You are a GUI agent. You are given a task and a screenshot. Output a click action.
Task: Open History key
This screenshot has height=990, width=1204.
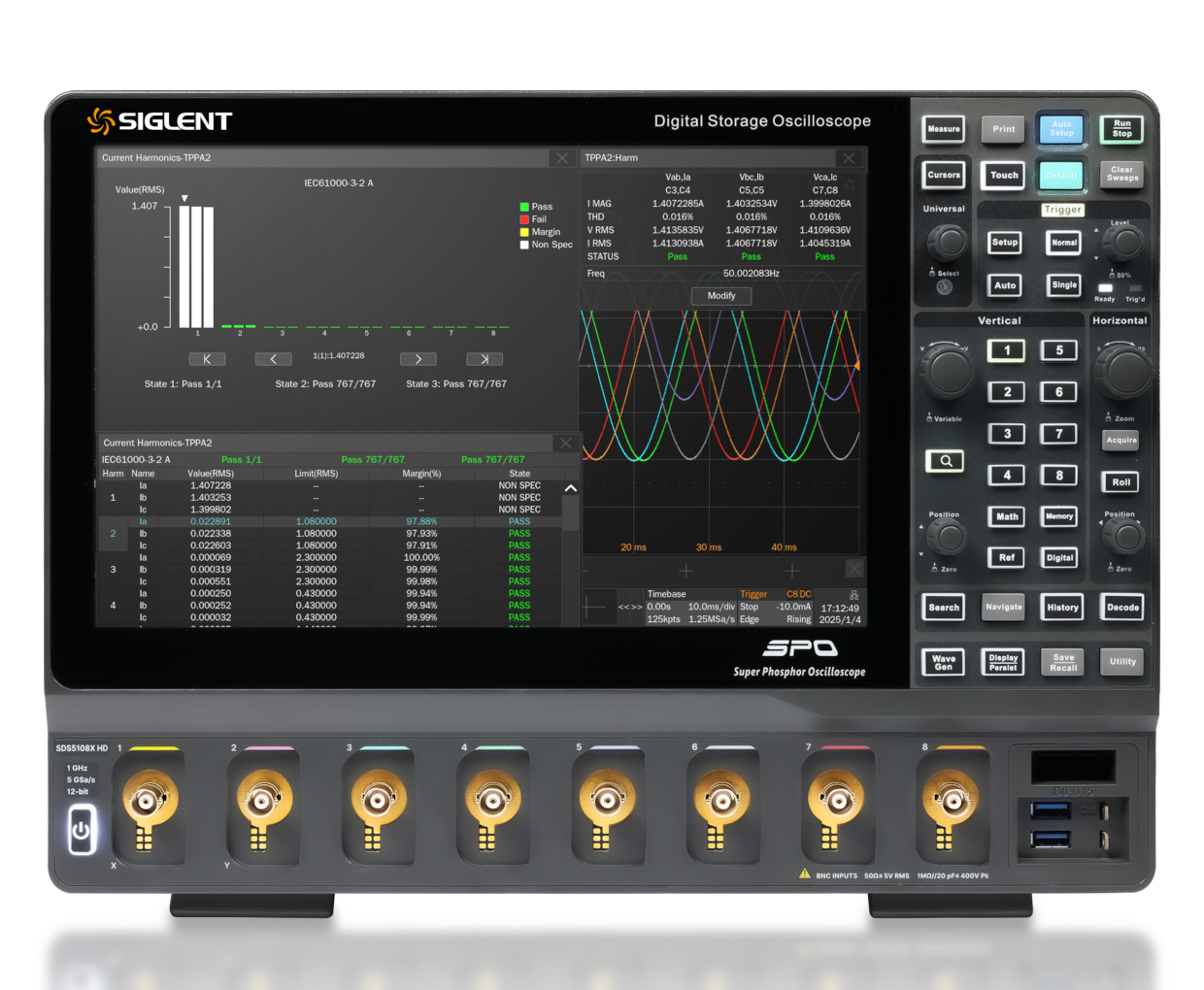[x=1062, y=608]
